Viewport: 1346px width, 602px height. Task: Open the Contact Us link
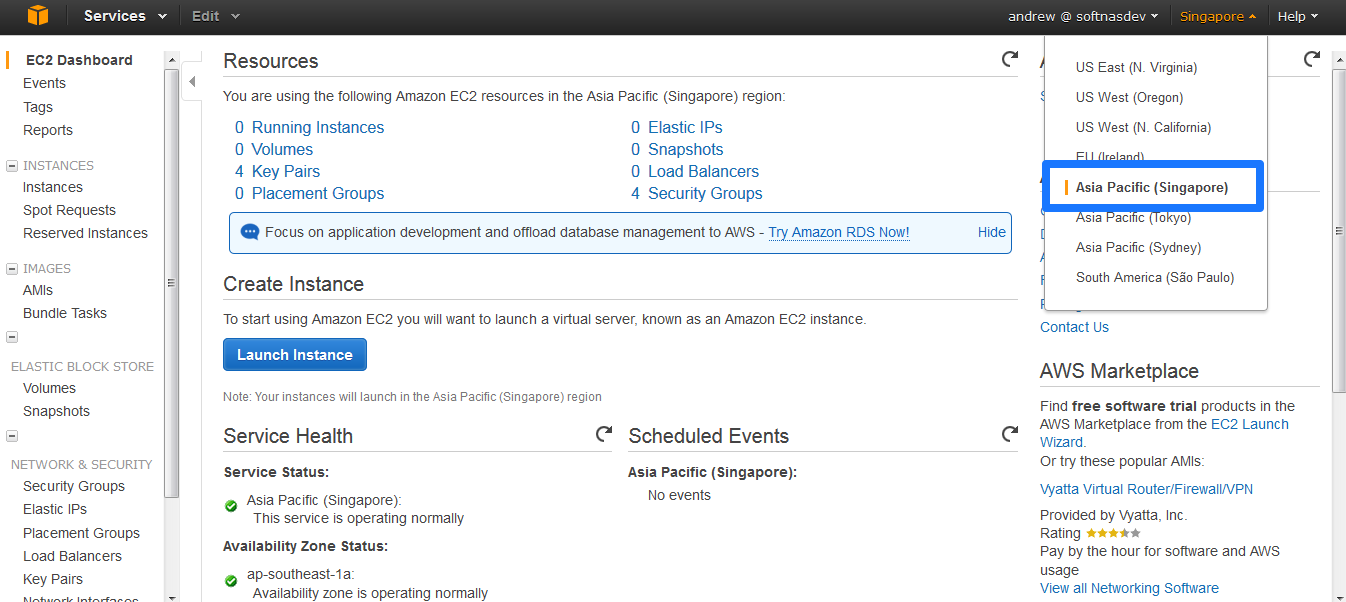pos(1074,327)
